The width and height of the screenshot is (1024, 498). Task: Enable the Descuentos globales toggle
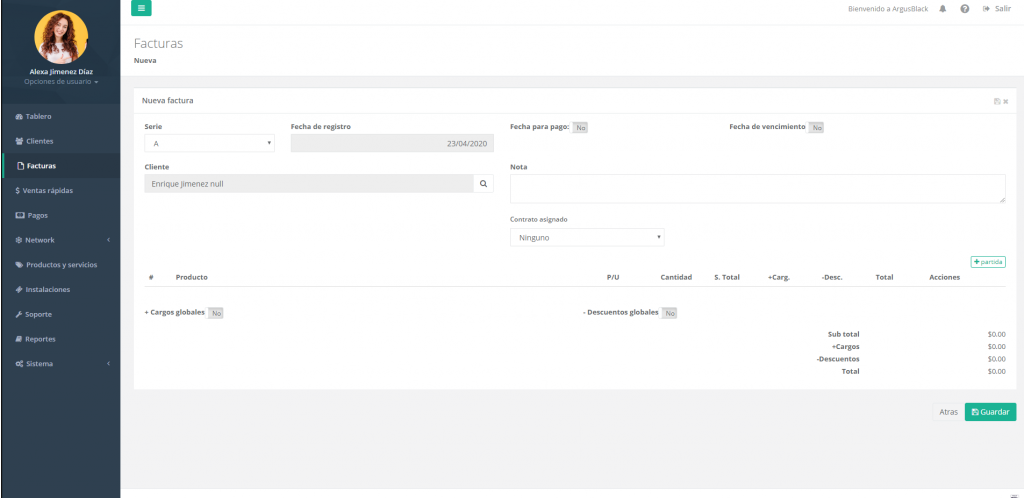pos(669,313)
